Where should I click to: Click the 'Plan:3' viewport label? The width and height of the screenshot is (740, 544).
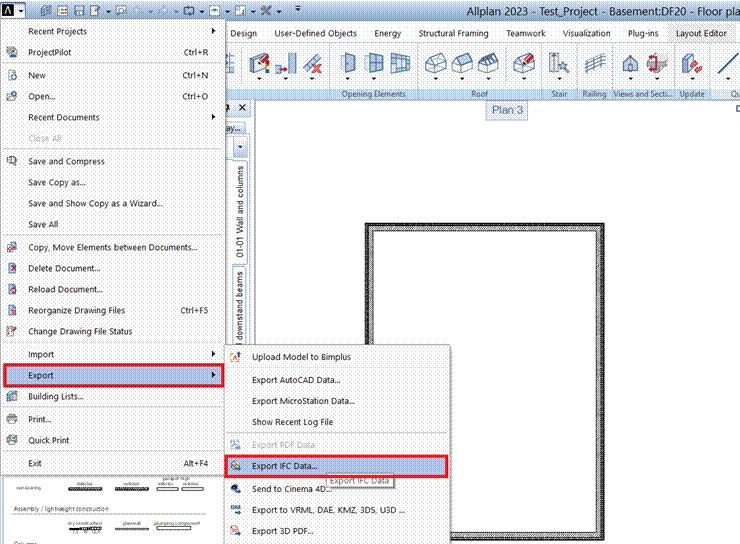[507, 110]
